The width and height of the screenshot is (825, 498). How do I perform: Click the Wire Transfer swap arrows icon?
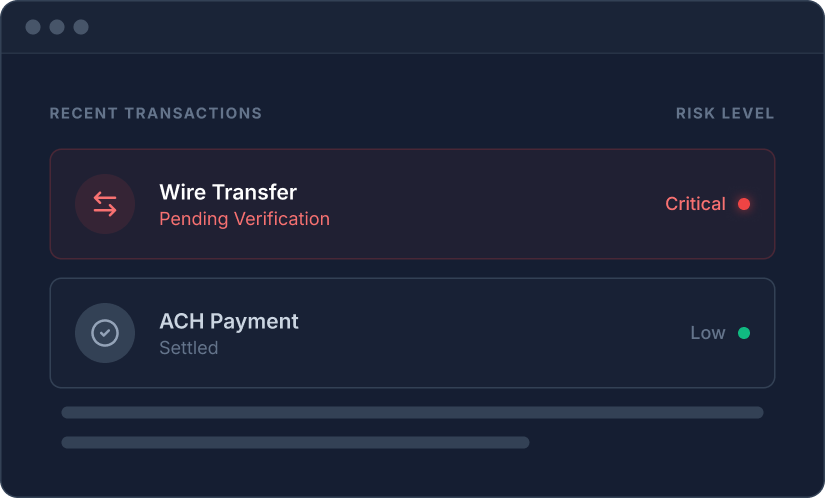pos(105,204)
